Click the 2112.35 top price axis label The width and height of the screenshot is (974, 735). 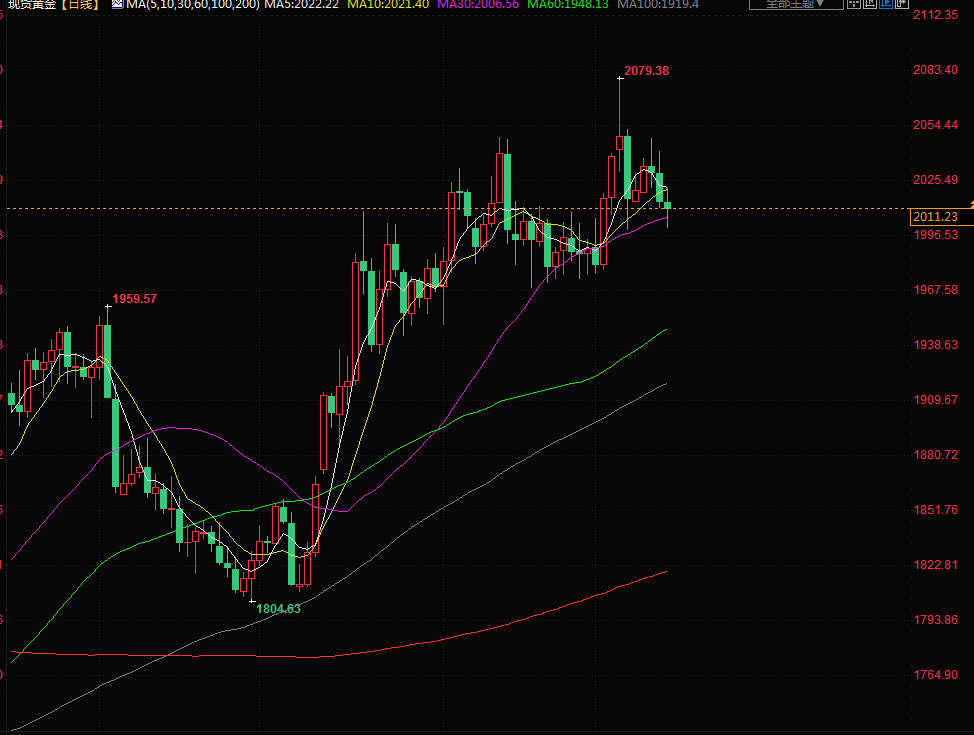click(x=935, y=15)
